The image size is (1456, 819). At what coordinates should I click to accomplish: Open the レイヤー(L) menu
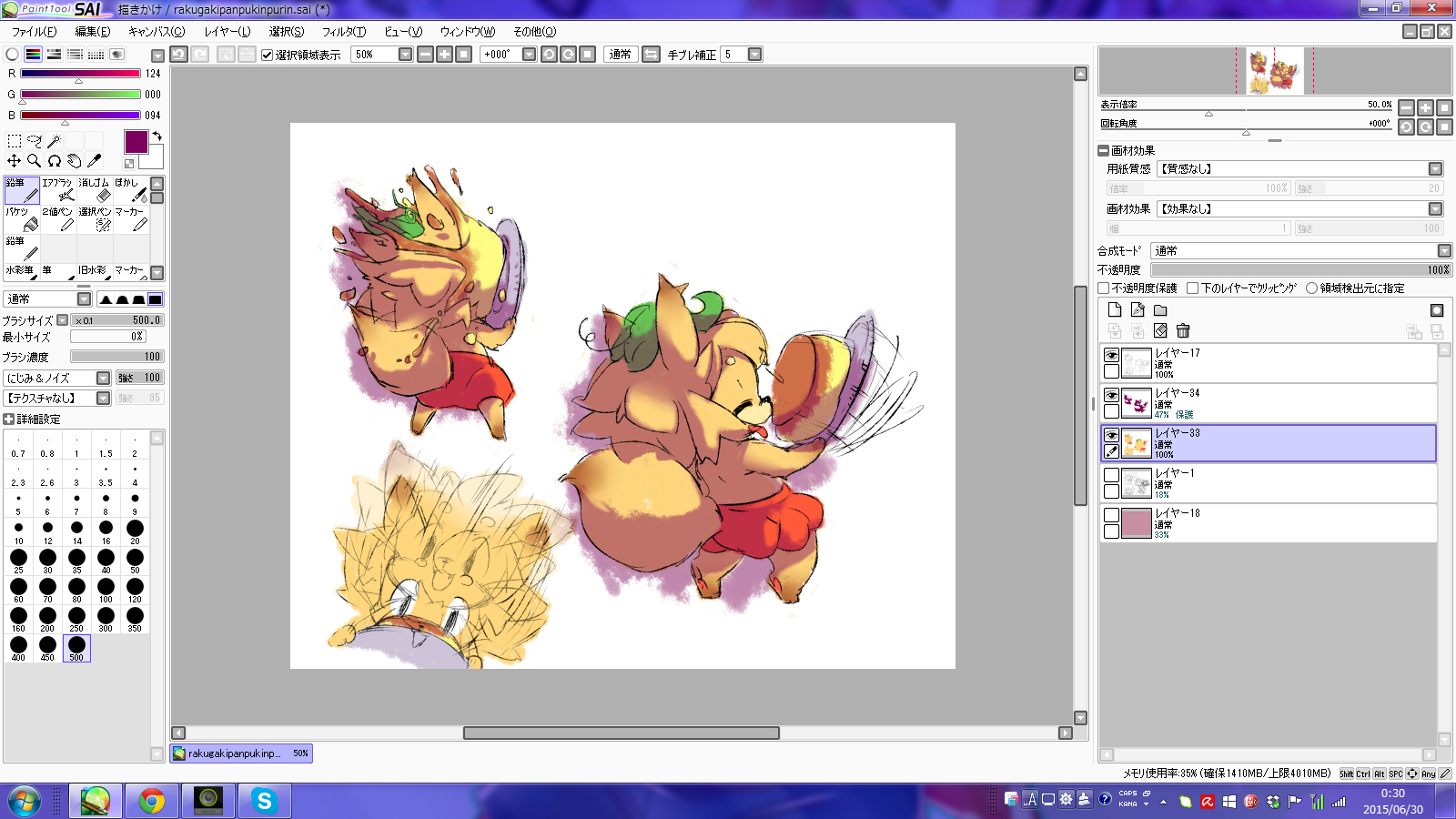point(227,32)
